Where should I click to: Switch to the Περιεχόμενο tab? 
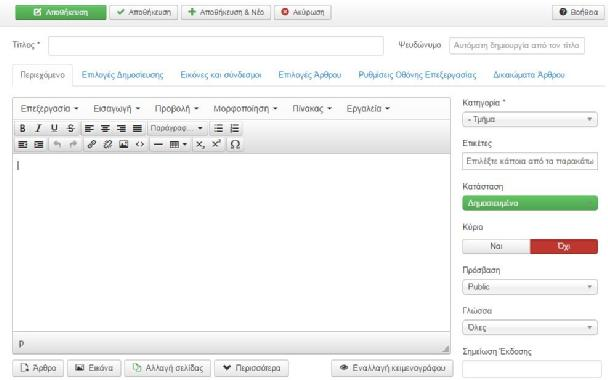coord(43,75)
